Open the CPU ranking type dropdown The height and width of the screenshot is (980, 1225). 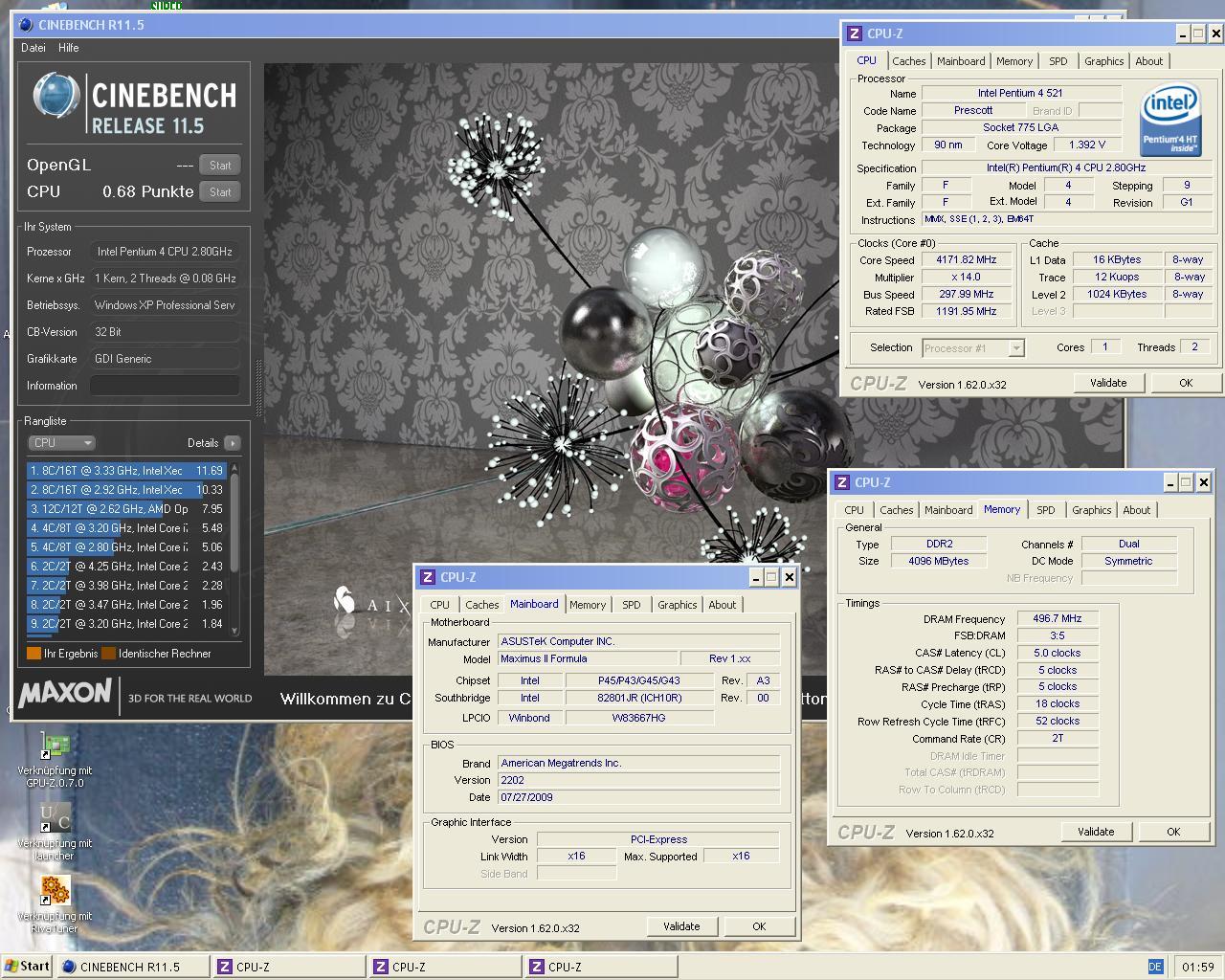click(x=61, y=443)
